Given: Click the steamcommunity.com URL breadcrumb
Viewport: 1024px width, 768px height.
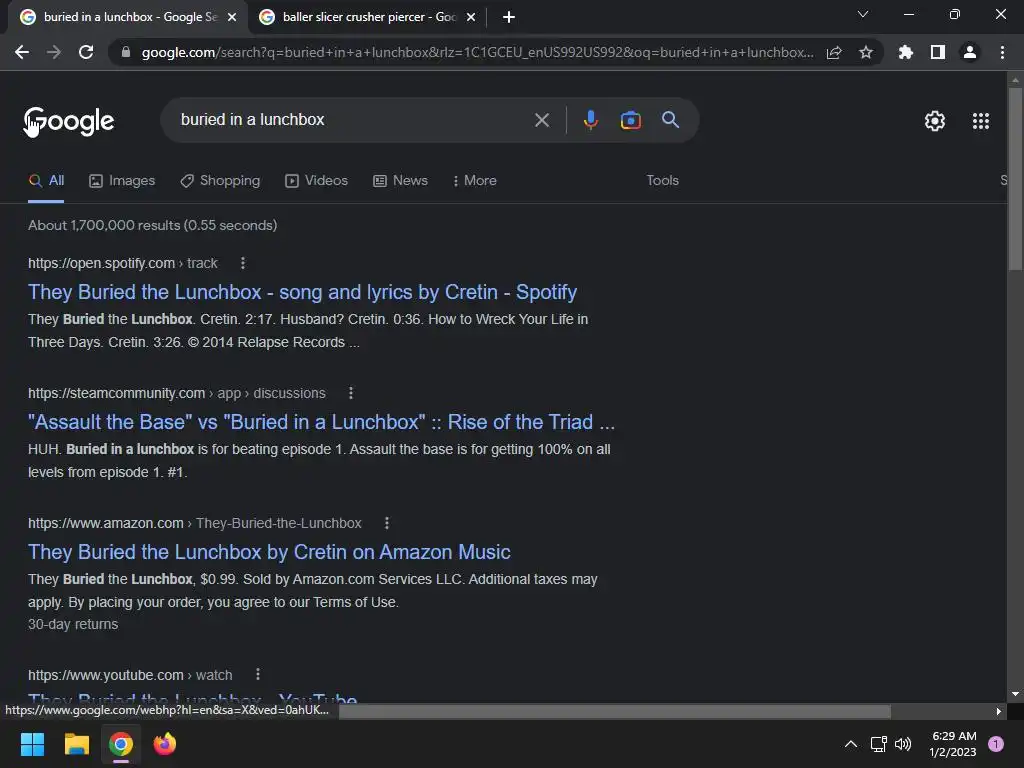Looking at the screenshot, I should 177,393.
